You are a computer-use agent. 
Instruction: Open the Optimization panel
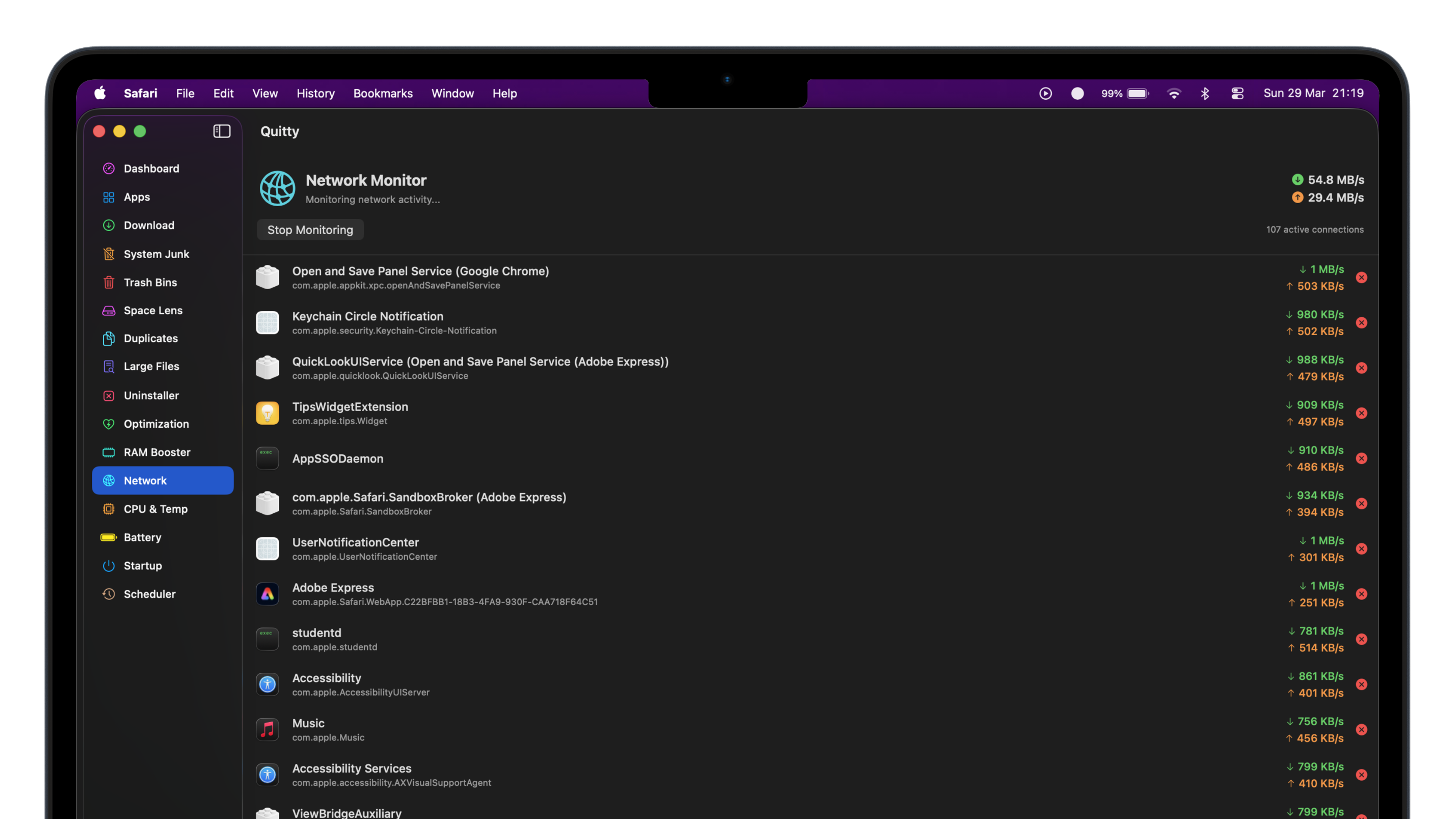pyautogui.click(x=156, y=424)
